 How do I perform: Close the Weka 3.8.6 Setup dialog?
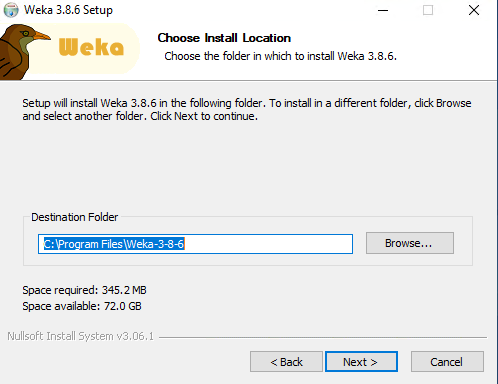point(474,10)
